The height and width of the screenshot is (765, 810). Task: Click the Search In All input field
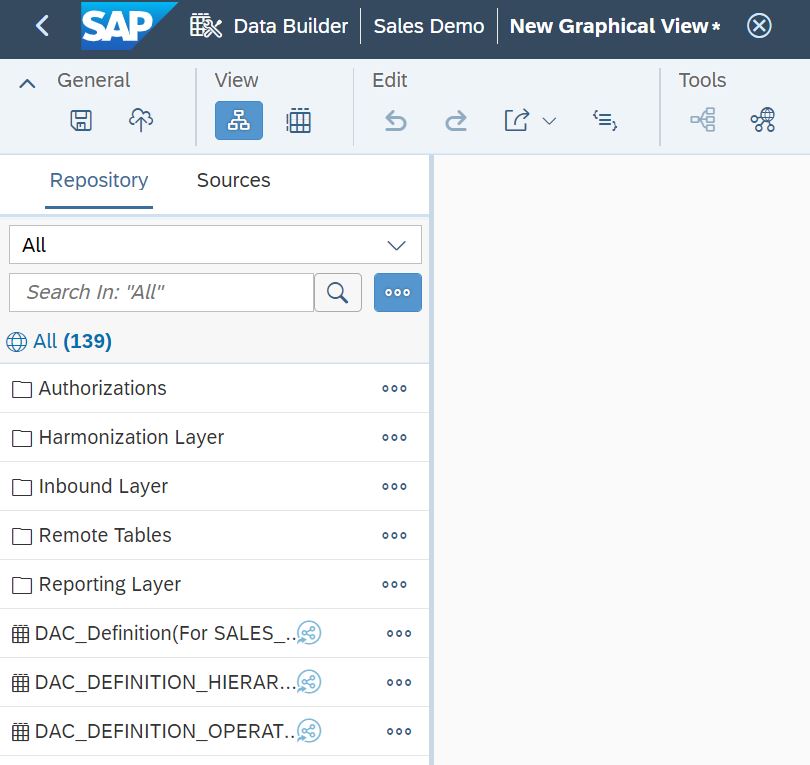pyautogui.click(x=161, y=292)
